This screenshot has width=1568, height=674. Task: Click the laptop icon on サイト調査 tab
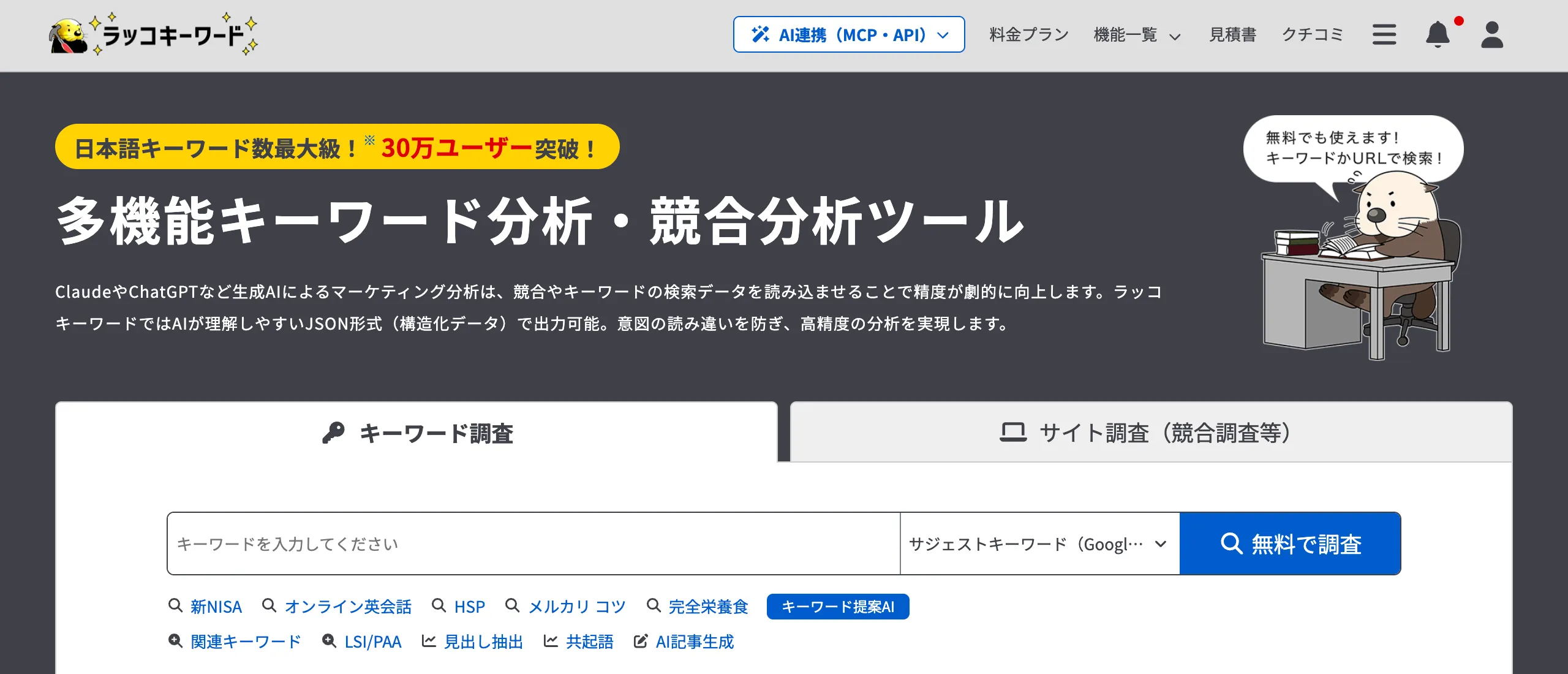[x=1013, y=433]
